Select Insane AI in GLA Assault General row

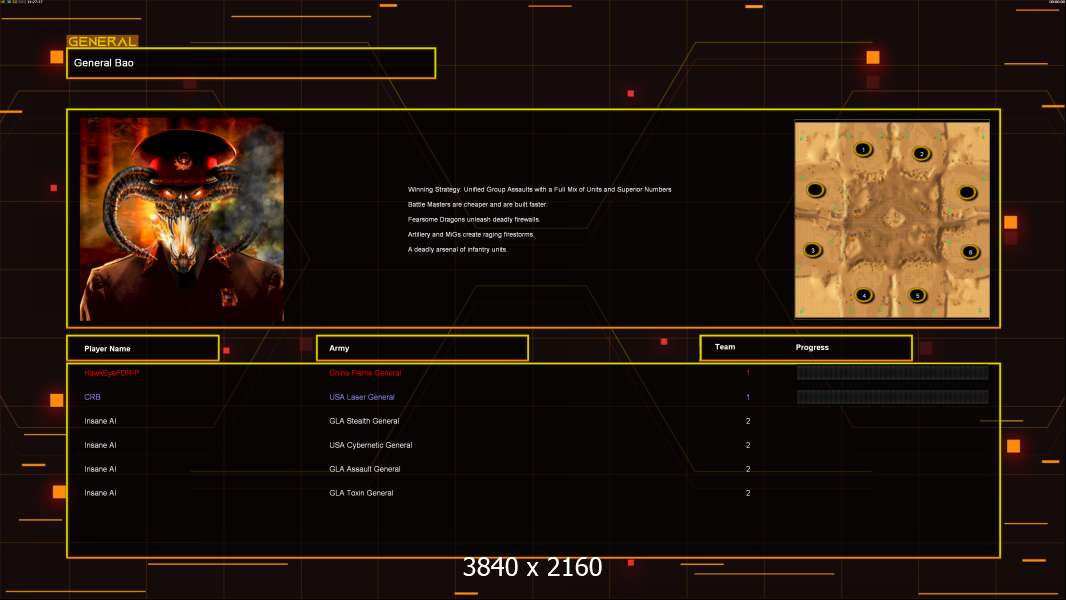[100, 469]
